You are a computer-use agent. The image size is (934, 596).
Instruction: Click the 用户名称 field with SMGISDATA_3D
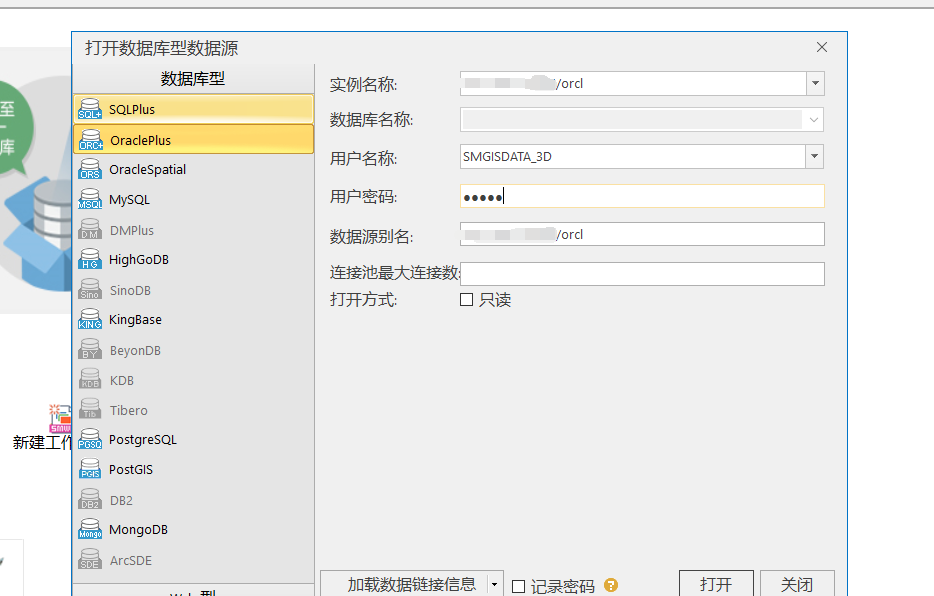pyautogui.click(x=634, y=157)
